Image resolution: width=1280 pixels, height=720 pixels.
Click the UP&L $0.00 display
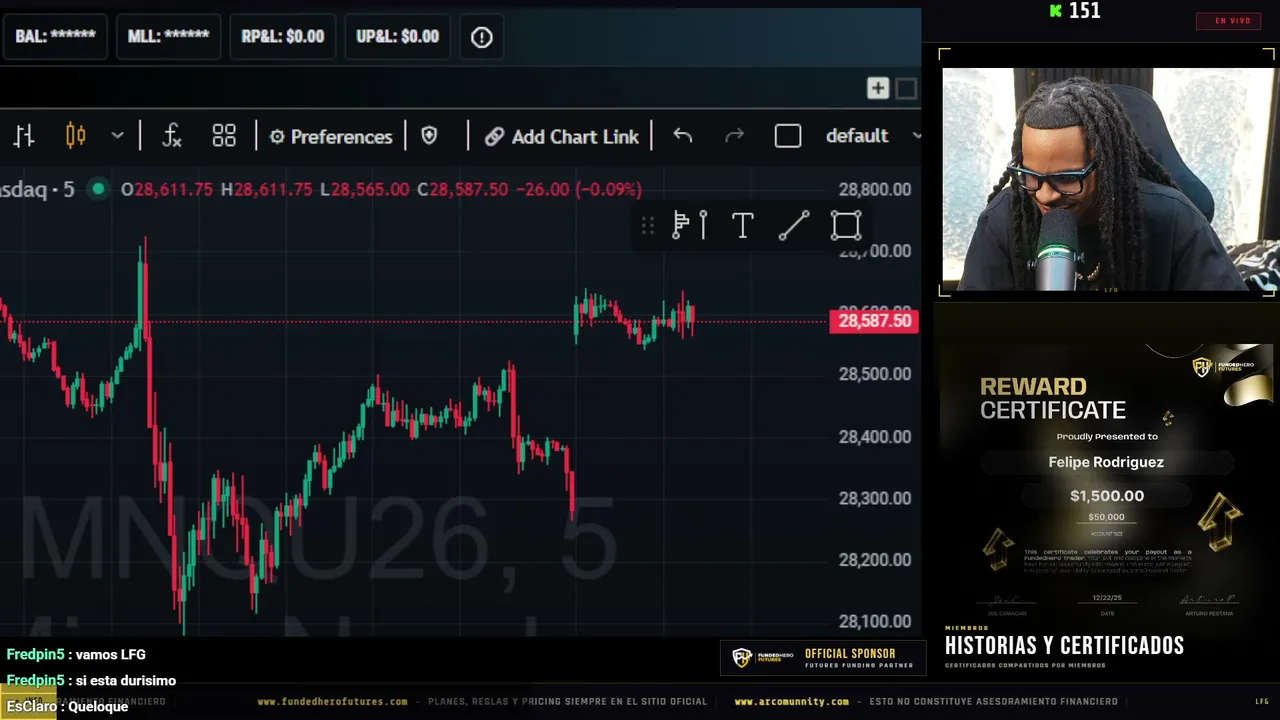coord(398,37)
